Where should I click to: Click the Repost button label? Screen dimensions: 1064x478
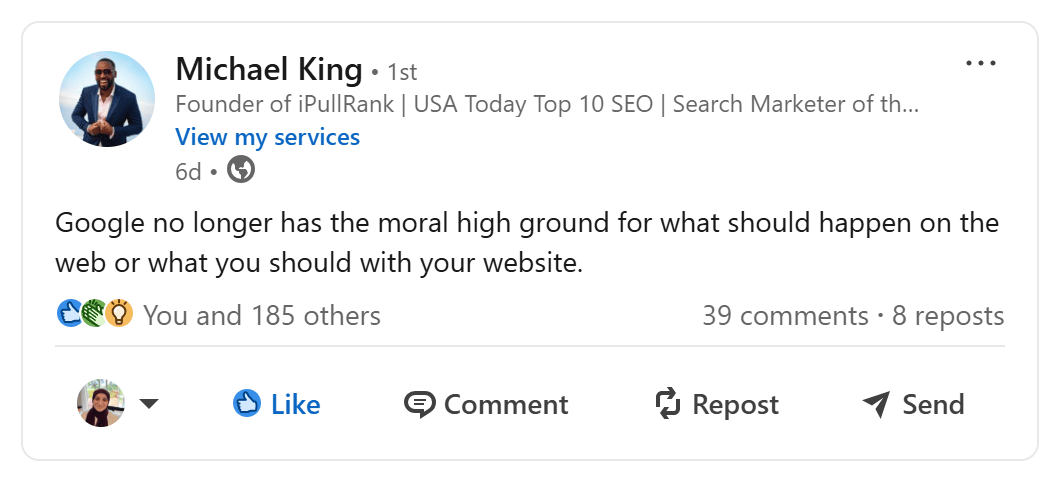pyautogui.click(x=736, y=405)
